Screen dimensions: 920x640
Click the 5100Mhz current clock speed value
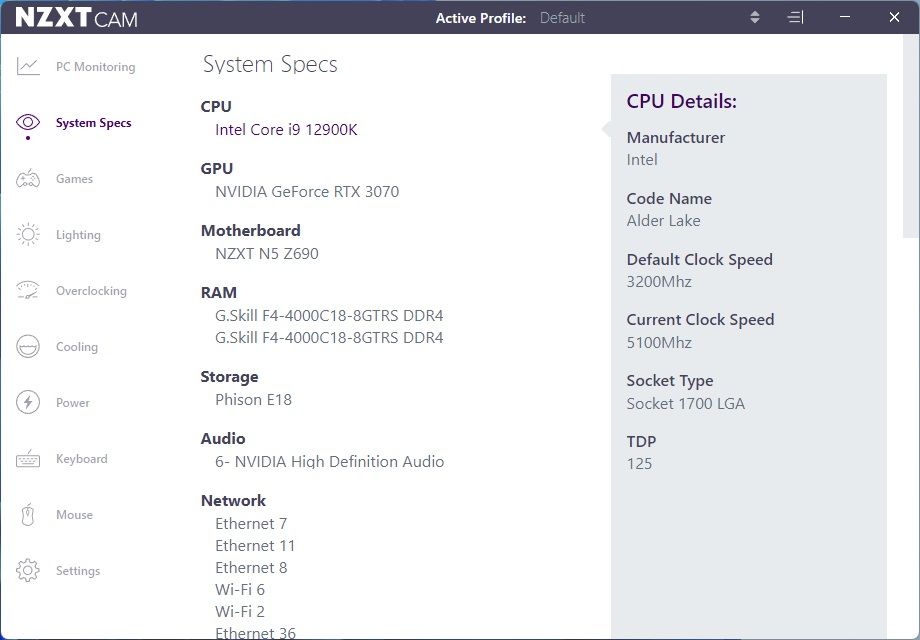click(x=659, y=343)
